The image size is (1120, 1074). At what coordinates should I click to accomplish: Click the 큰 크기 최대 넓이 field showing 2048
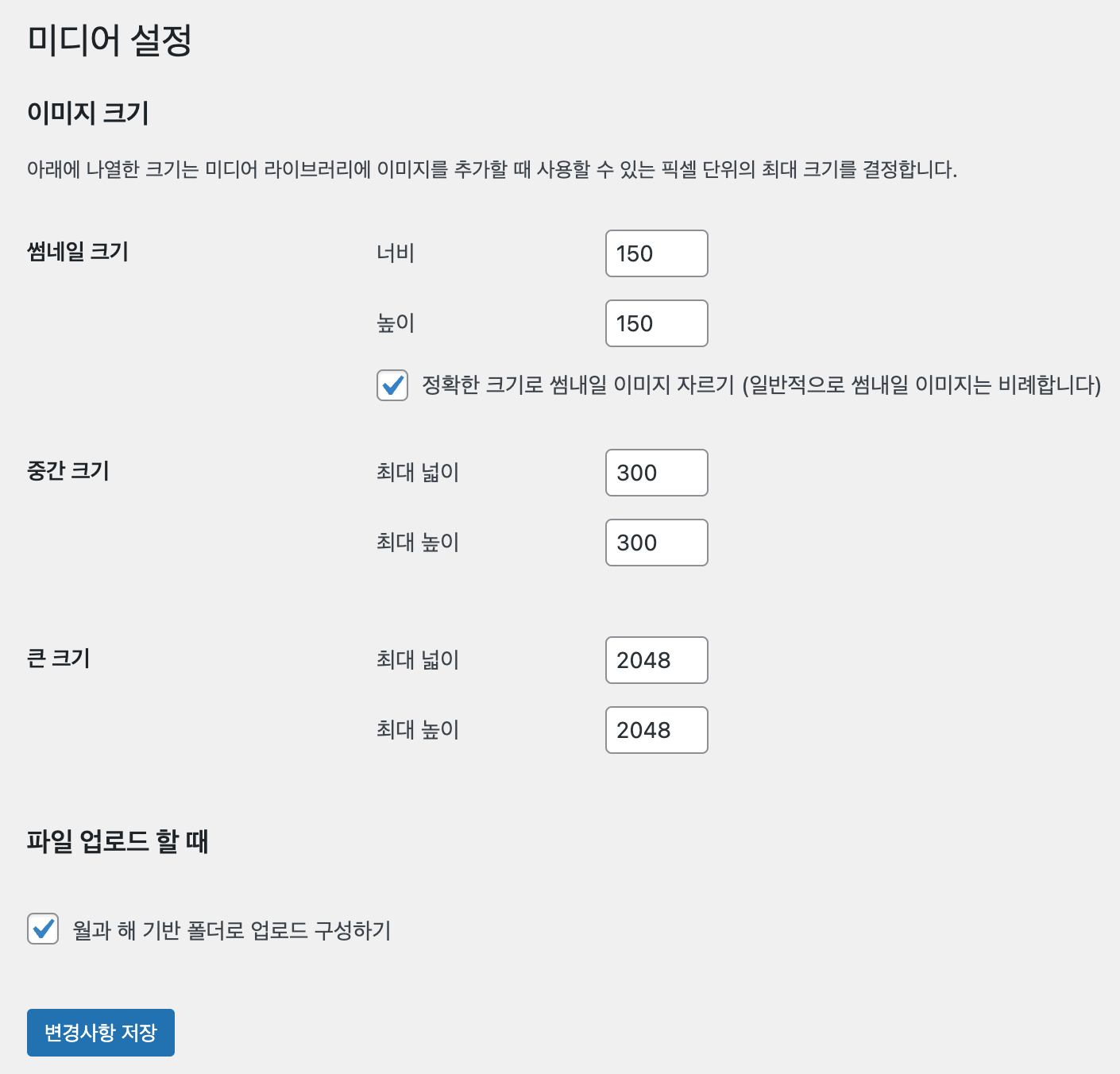pos(657,660)
